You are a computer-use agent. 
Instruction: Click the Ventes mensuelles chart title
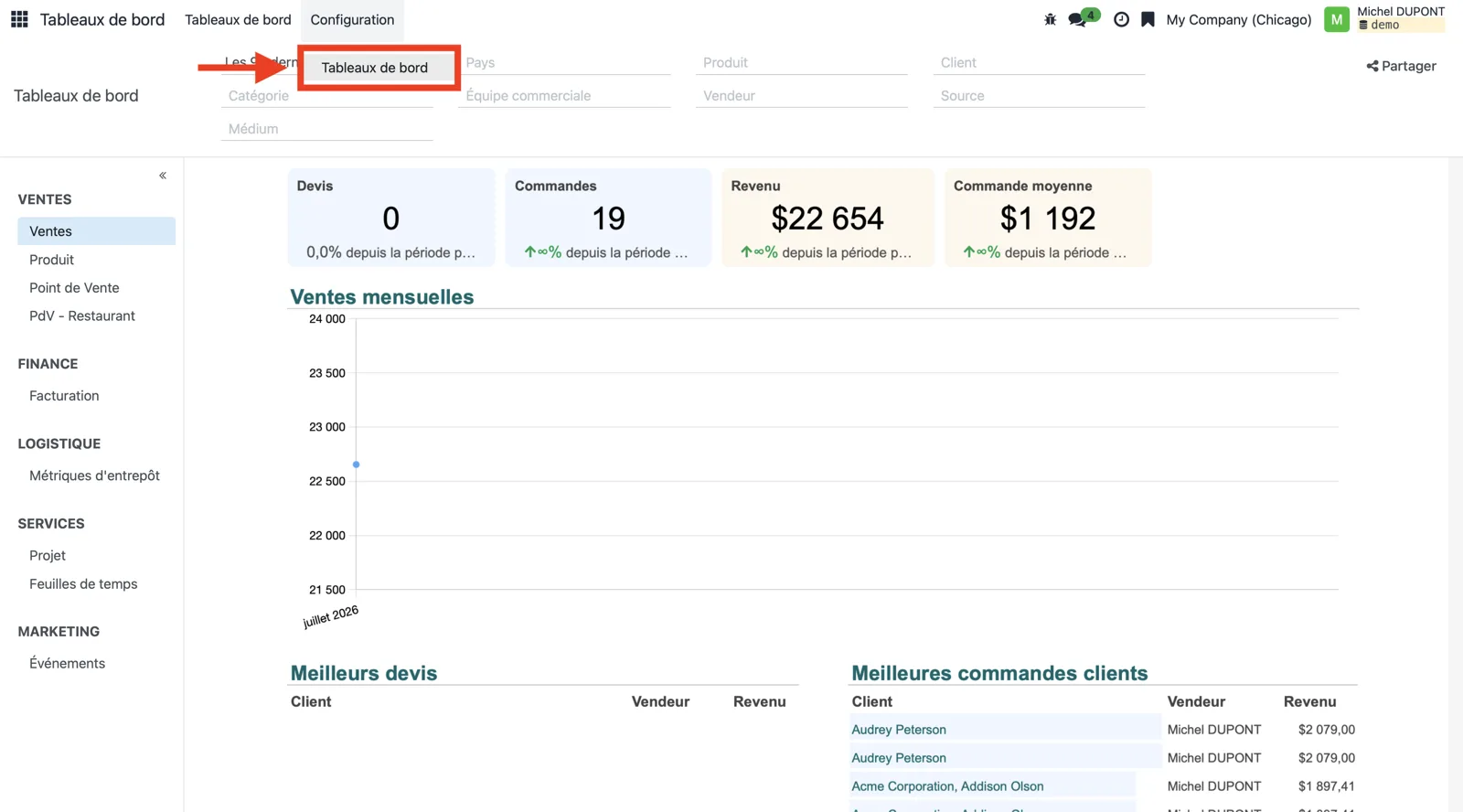382,297
